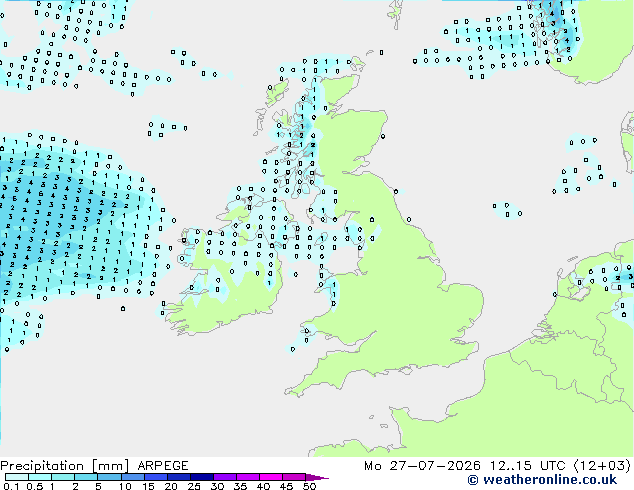Click the legend label '0.1'
The image size is (634, 490).
[x=11, y=486]
